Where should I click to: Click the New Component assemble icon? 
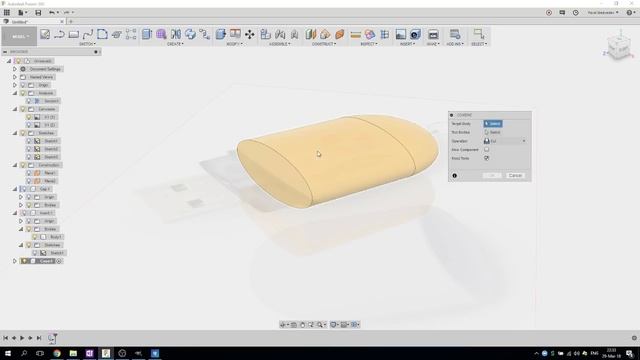click(266, 34)
